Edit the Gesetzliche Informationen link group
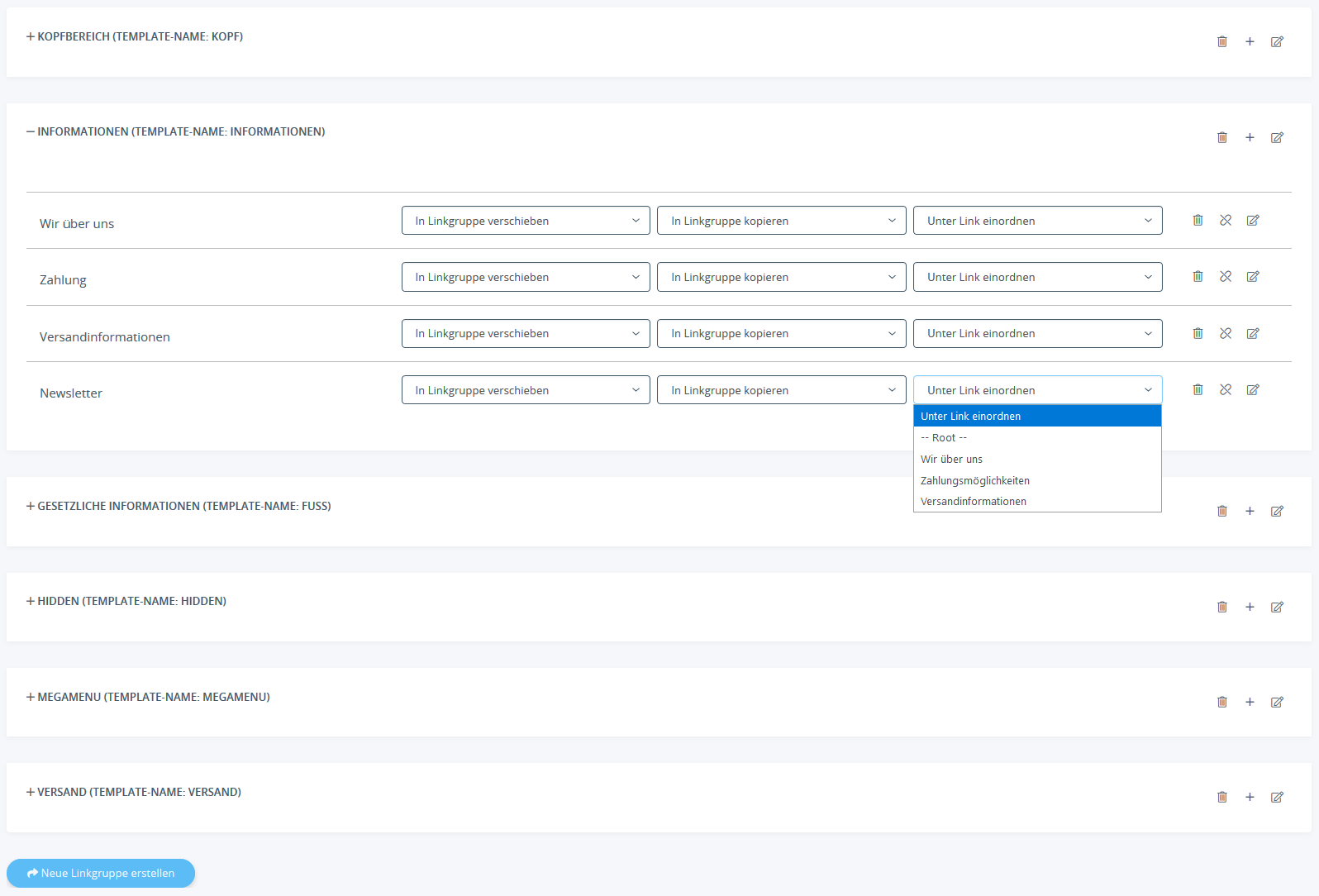 [x=1277, y=511]
